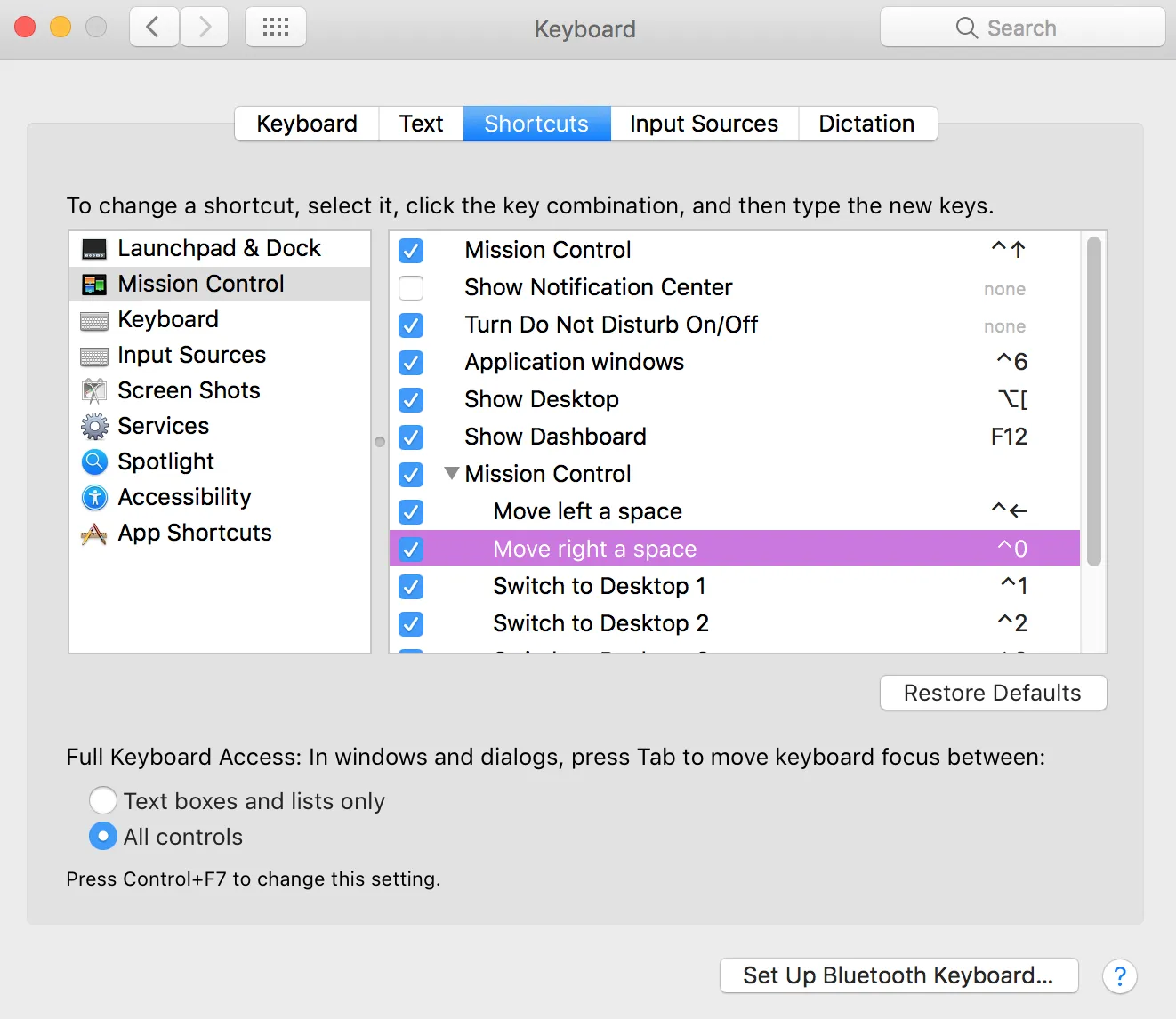Click the Restore Defaults button
The height and width of the screenshot is (1019, 1176).
coord(993,693)
